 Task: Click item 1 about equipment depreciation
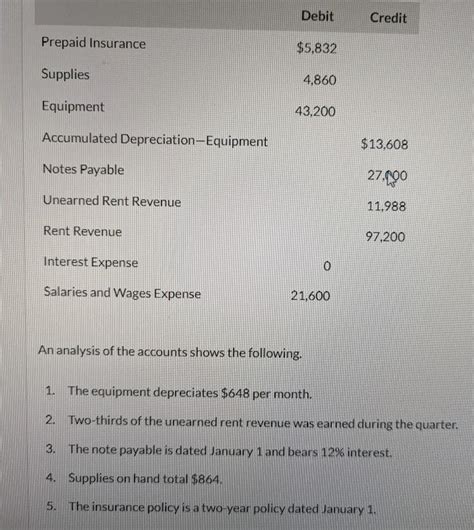[179, 392]
